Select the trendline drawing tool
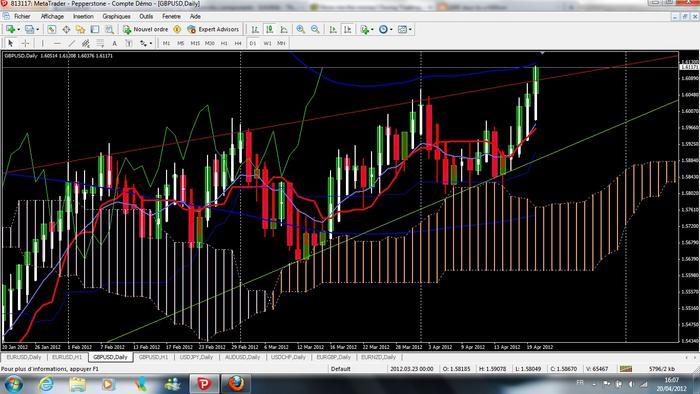Image resolution: width=700 pixels, height=394 pixels. pos(71,43)
